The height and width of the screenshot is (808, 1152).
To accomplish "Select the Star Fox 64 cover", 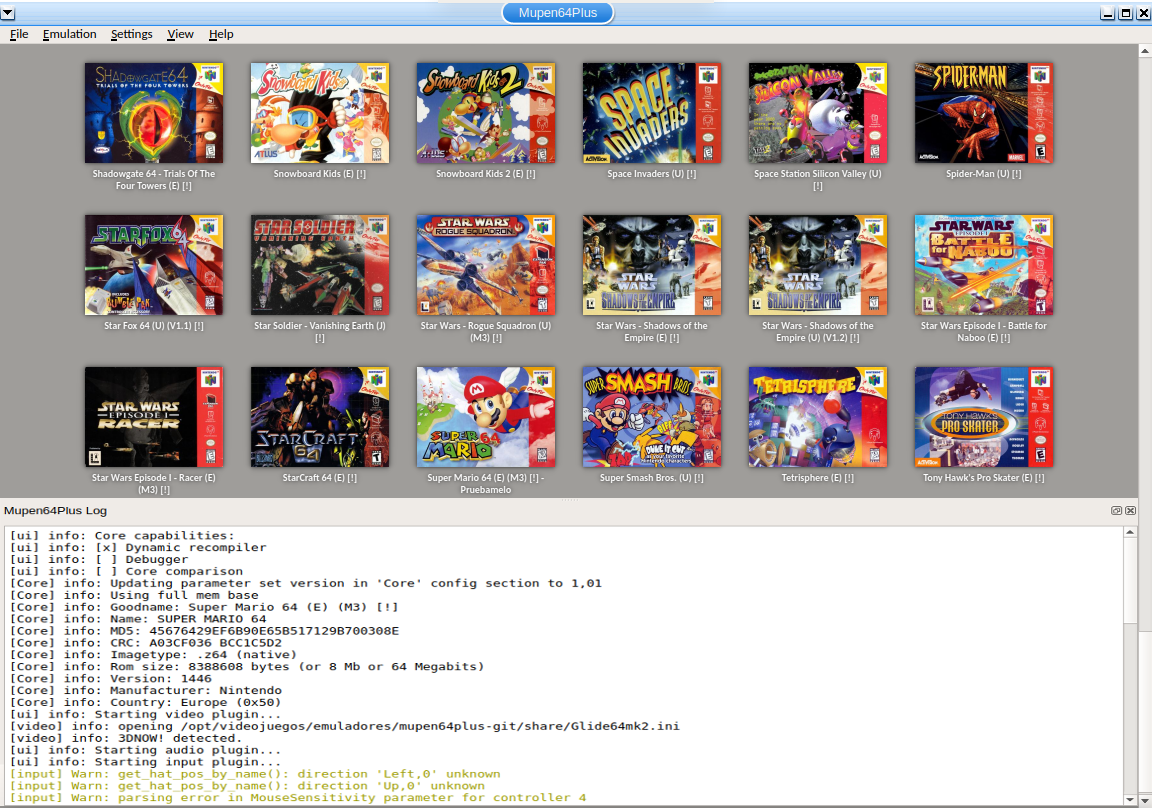I will (x=154, y=264).
